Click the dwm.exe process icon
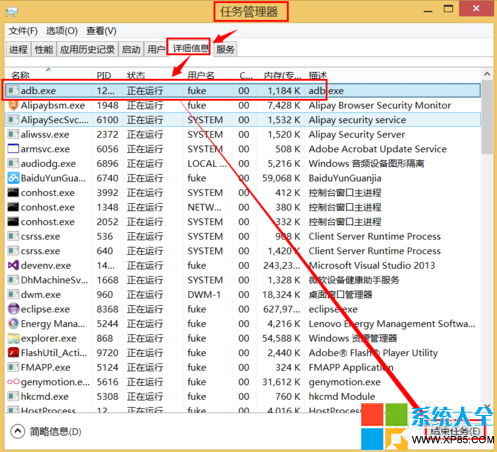The width and height of the screenshot is (497, 452). pos(13,294)
